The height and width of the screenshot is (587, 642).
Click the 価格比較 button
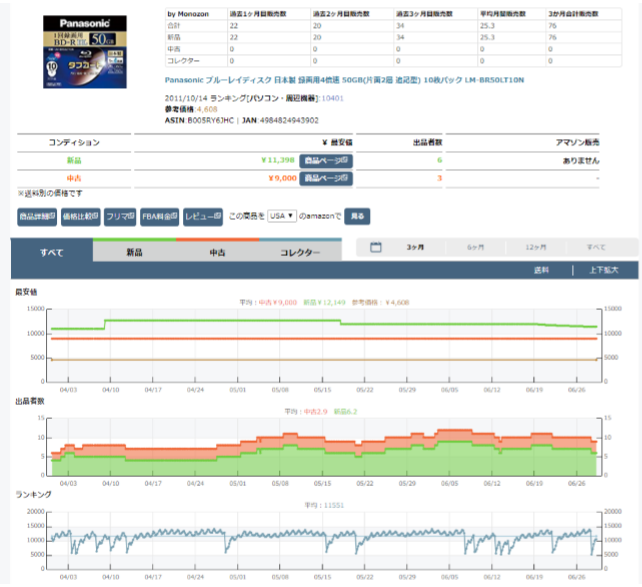point(80,217)
